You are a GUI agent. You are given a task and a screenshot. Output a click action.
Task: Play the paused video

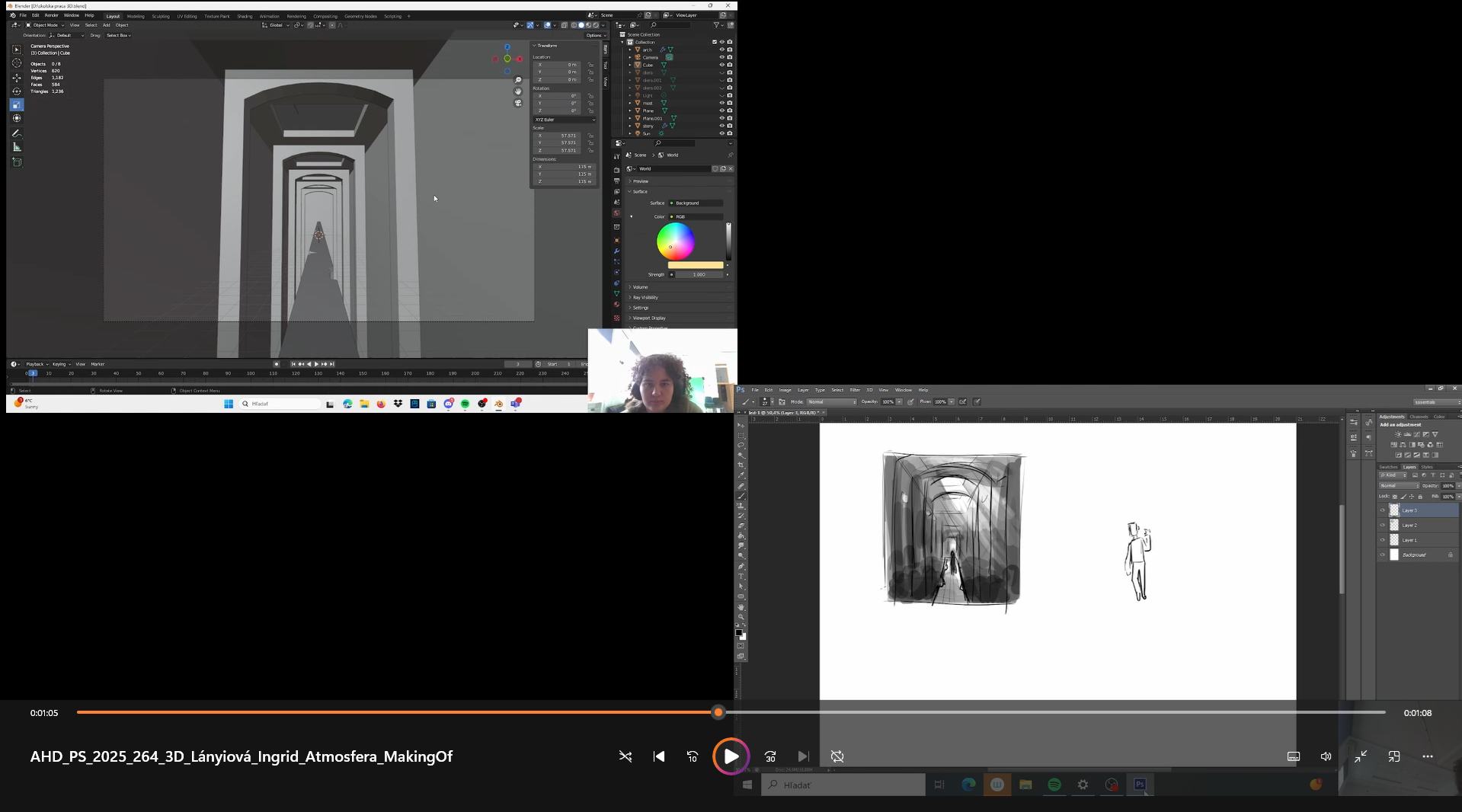(731, 756)
